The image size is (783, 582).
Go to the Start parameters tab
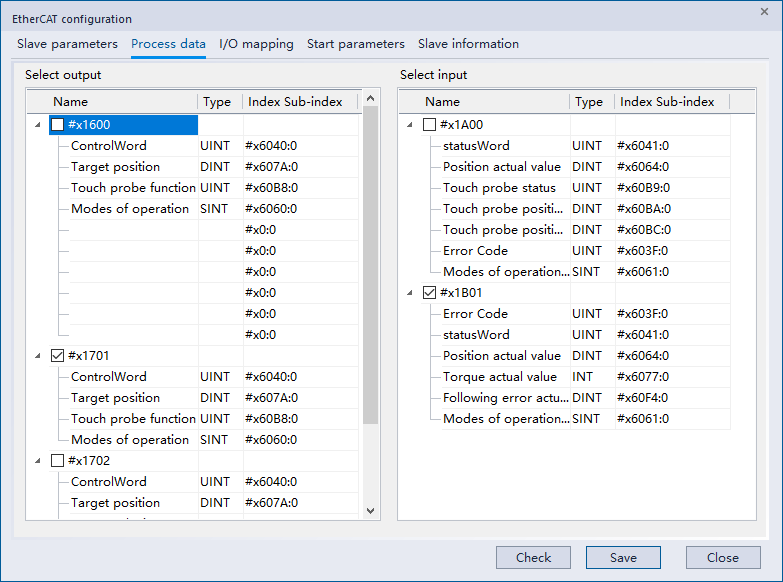pyautogui.click(x=355, y=44)
